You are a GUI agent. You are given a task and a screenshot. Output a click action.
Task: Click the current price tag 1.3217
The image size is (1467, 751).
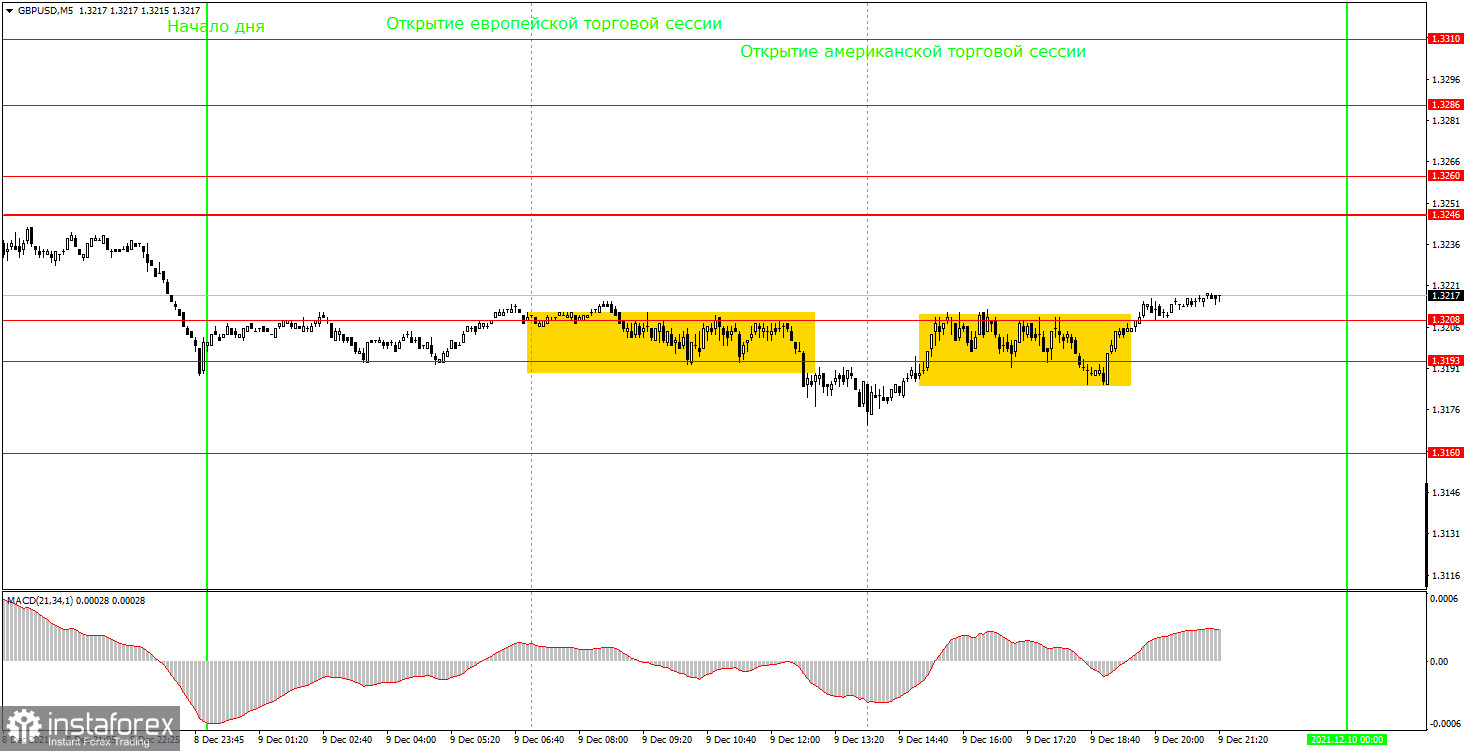point(1446,296)
